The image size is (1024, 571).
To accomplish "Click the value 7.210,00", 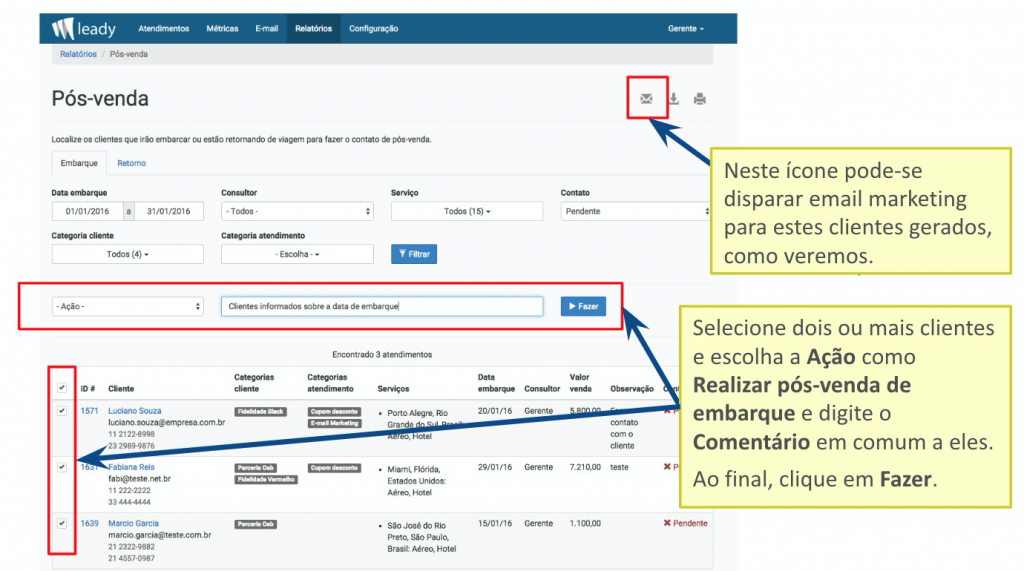I will (x=585, y=467).
